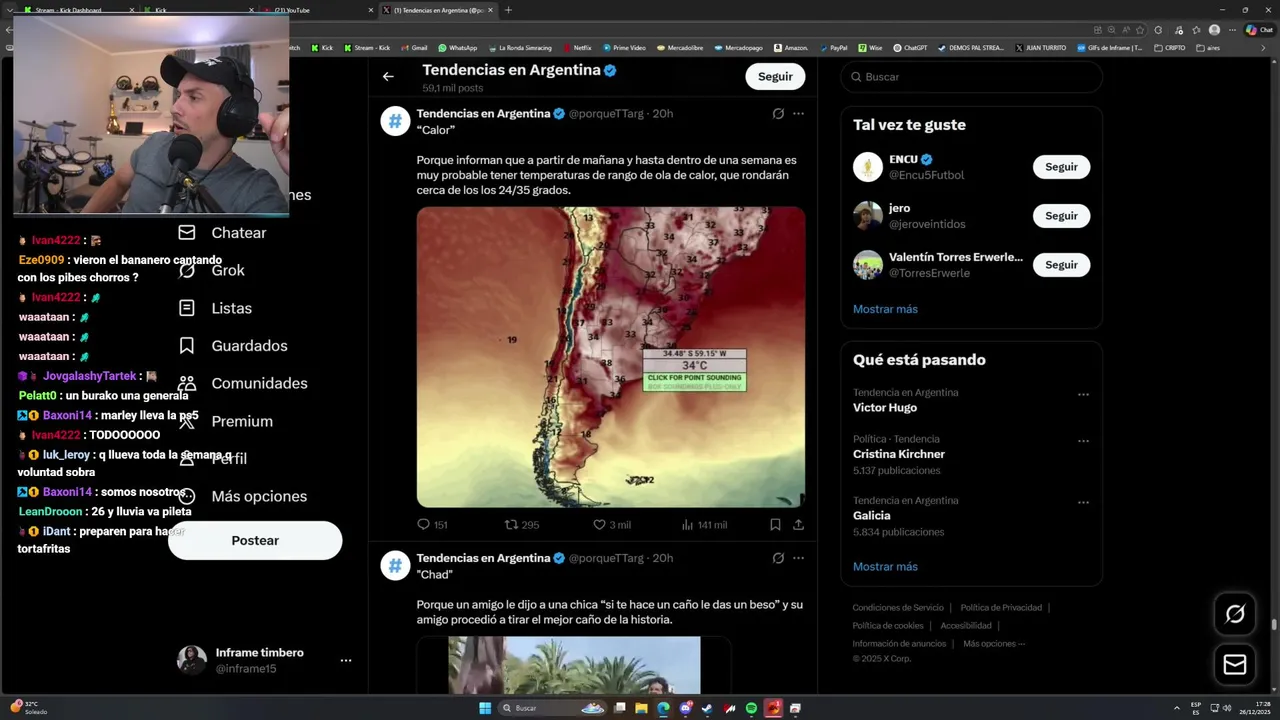1280x720 pixels.
Task: Bookmark the Calor post
Action: point(775,524)
